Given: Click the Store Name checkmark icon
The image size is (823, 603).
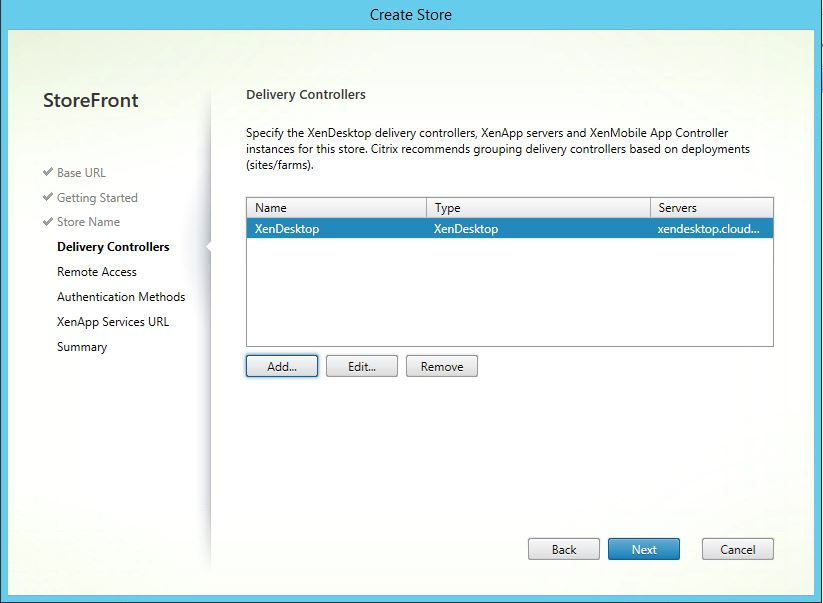Looking at the screenshot, I should [x=48, y=221].
